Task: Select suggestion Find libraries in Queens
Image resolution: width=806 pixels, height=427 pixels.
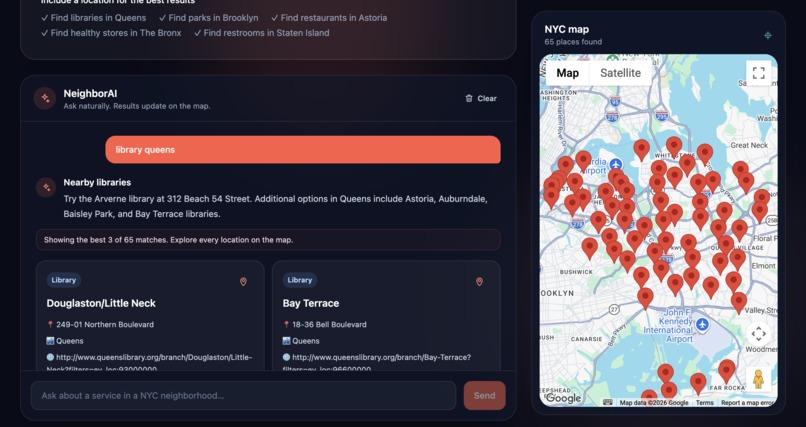Action: (94, 18)
